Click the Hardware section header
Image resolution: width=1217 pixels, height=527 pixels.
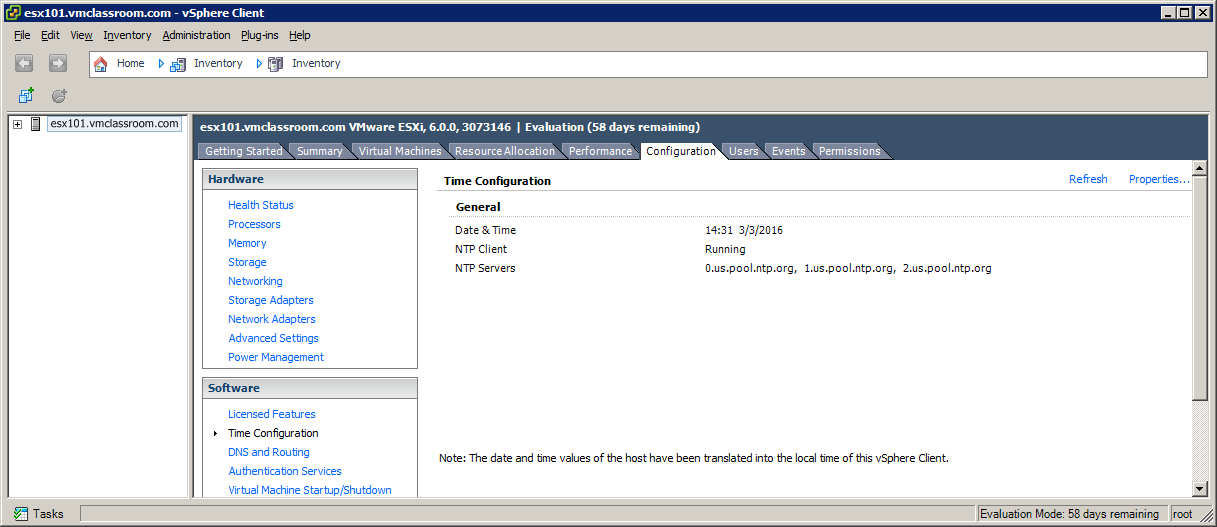click(x=310, y=179)
